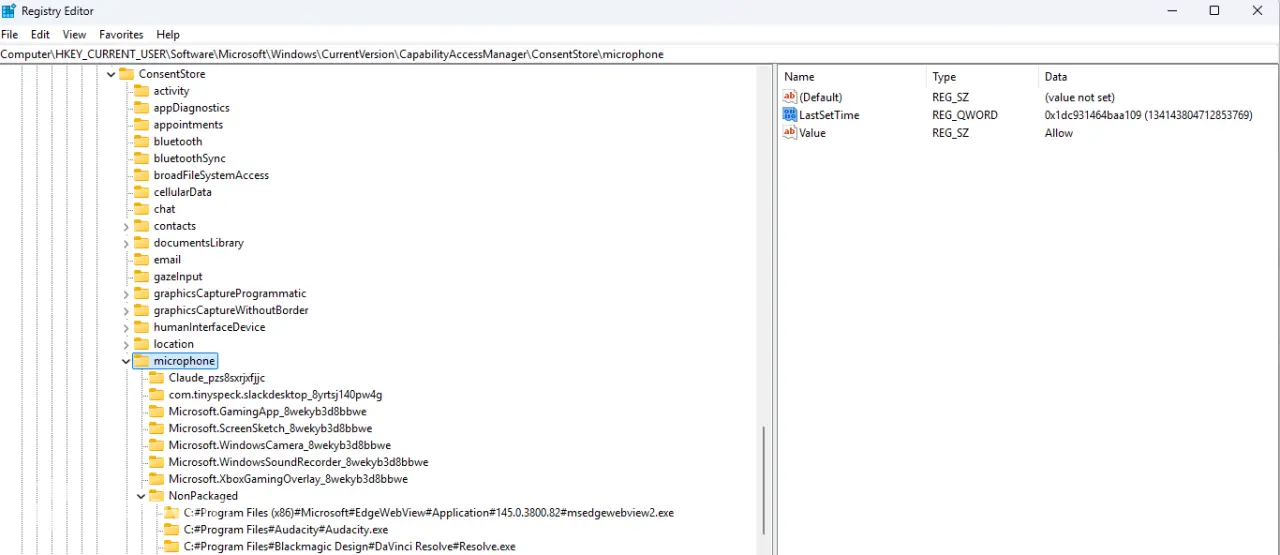Open the Help menu
Viewport: 1280px width, 555px height.
pos(168,34)
